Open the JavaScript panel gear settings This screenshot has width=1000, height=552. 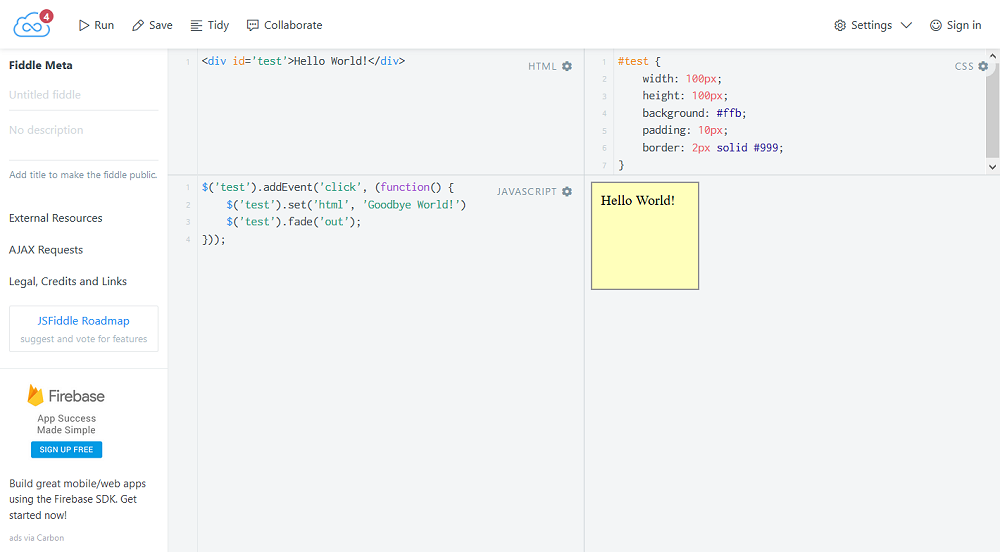point(567,191)
